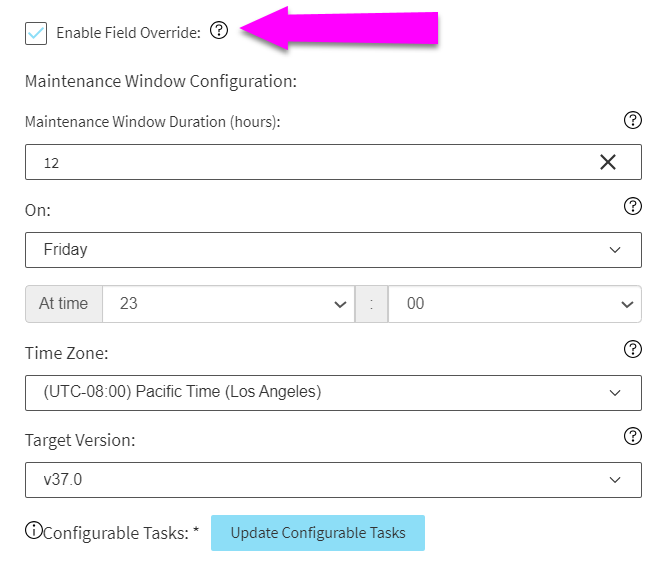
Task: Open help icon for Time Zone
Action: [x=633, y=349]
